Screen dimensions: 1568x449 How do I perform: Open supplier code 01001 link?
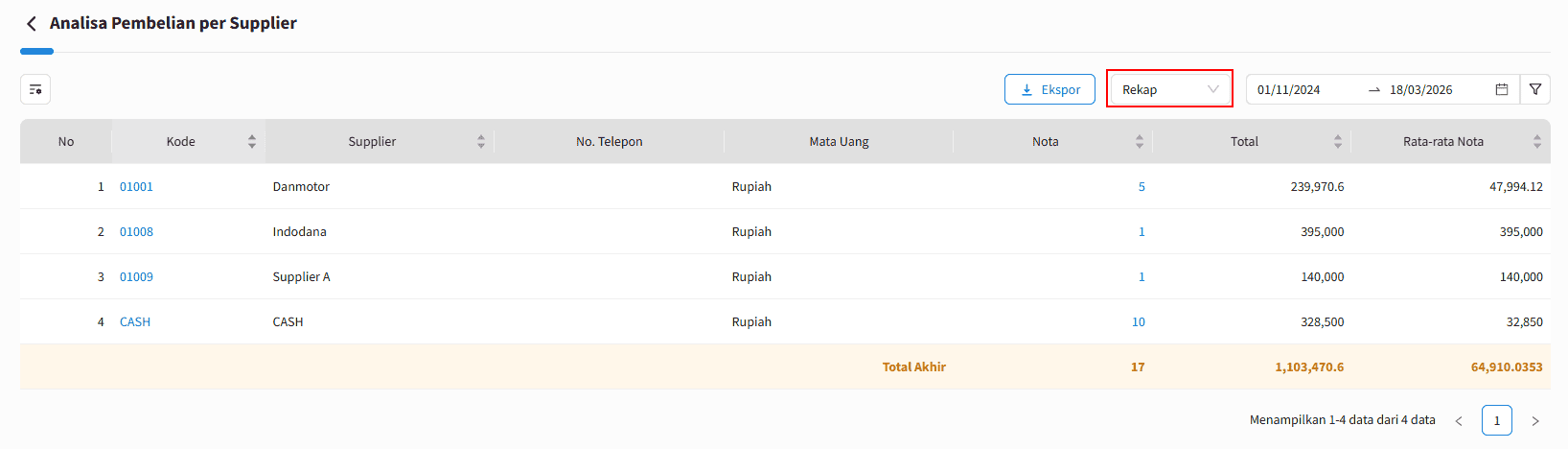click(x=136, y=187)
